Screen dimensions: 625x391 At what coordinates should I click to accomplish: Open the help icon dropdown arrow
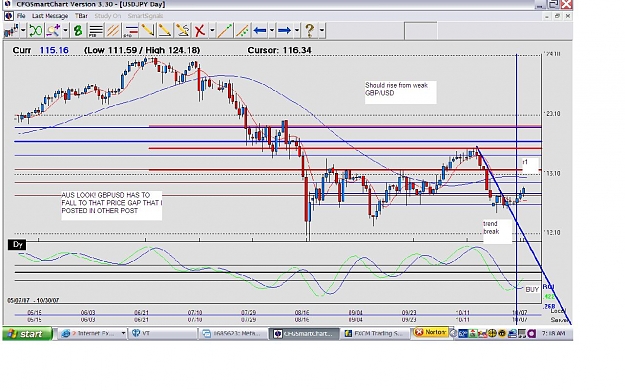322,30
